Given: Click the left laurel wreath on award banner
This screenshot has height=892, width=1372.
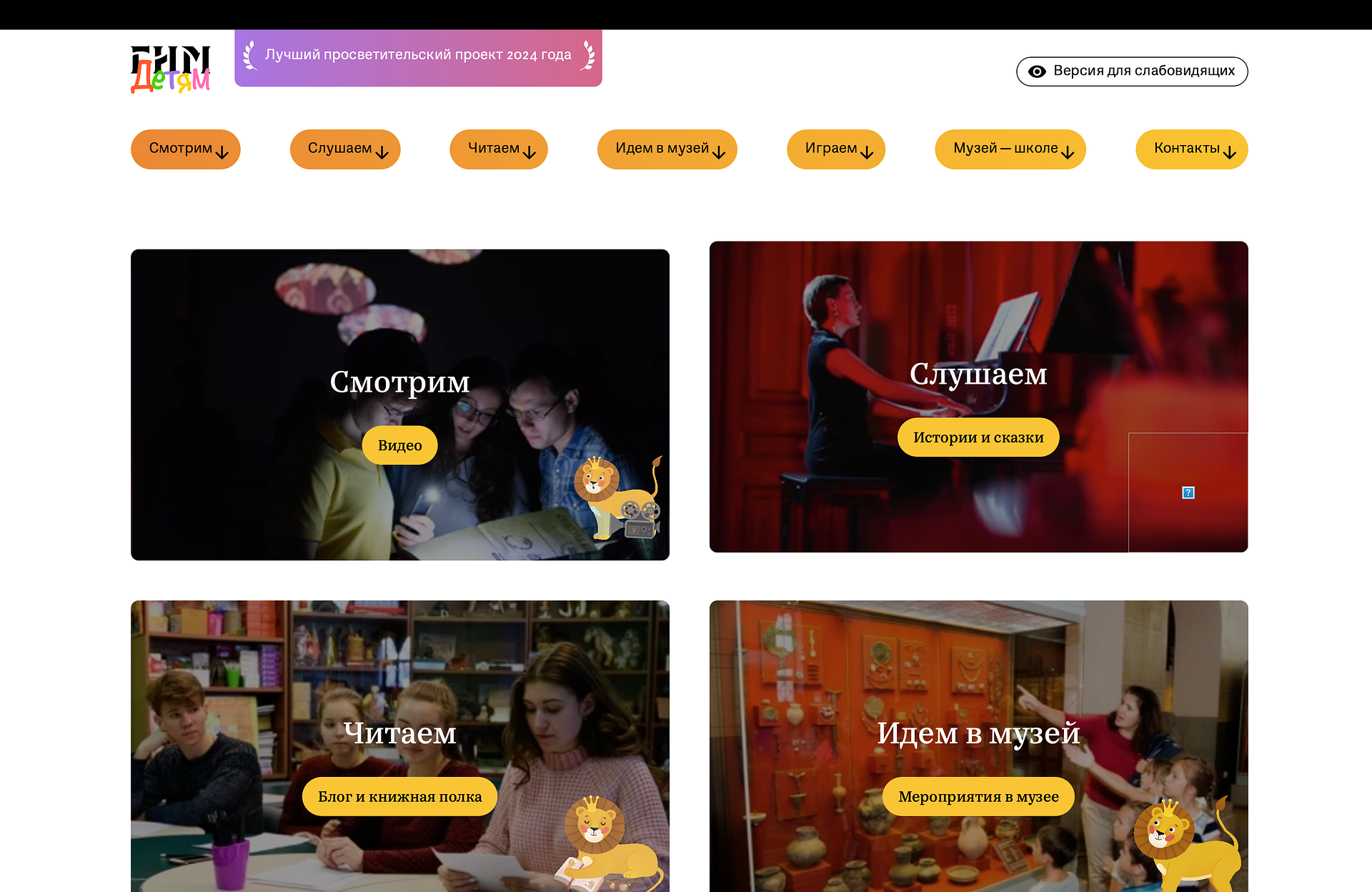Looking at the screenshot, I should click(249, 55).
